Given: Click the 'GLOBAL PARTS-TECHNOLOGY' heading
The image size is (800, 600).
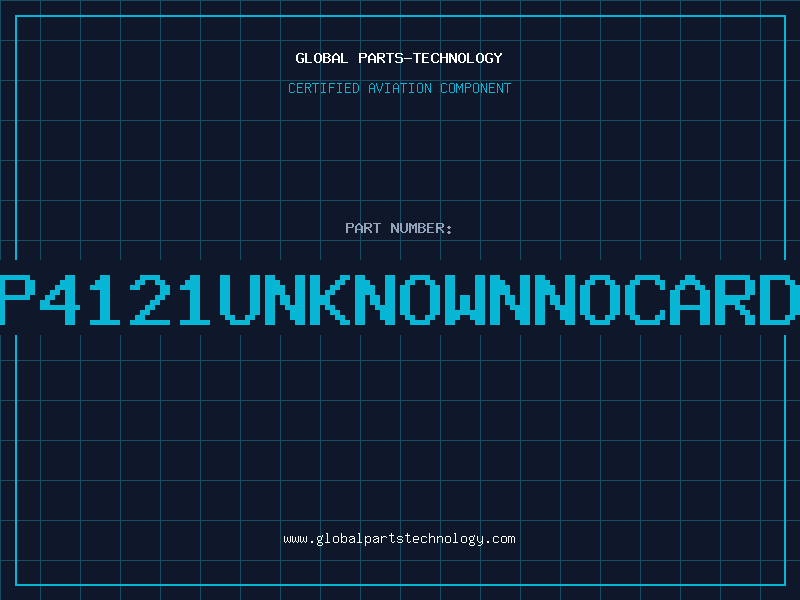Looking at the screenshot, I should point(399,58).
